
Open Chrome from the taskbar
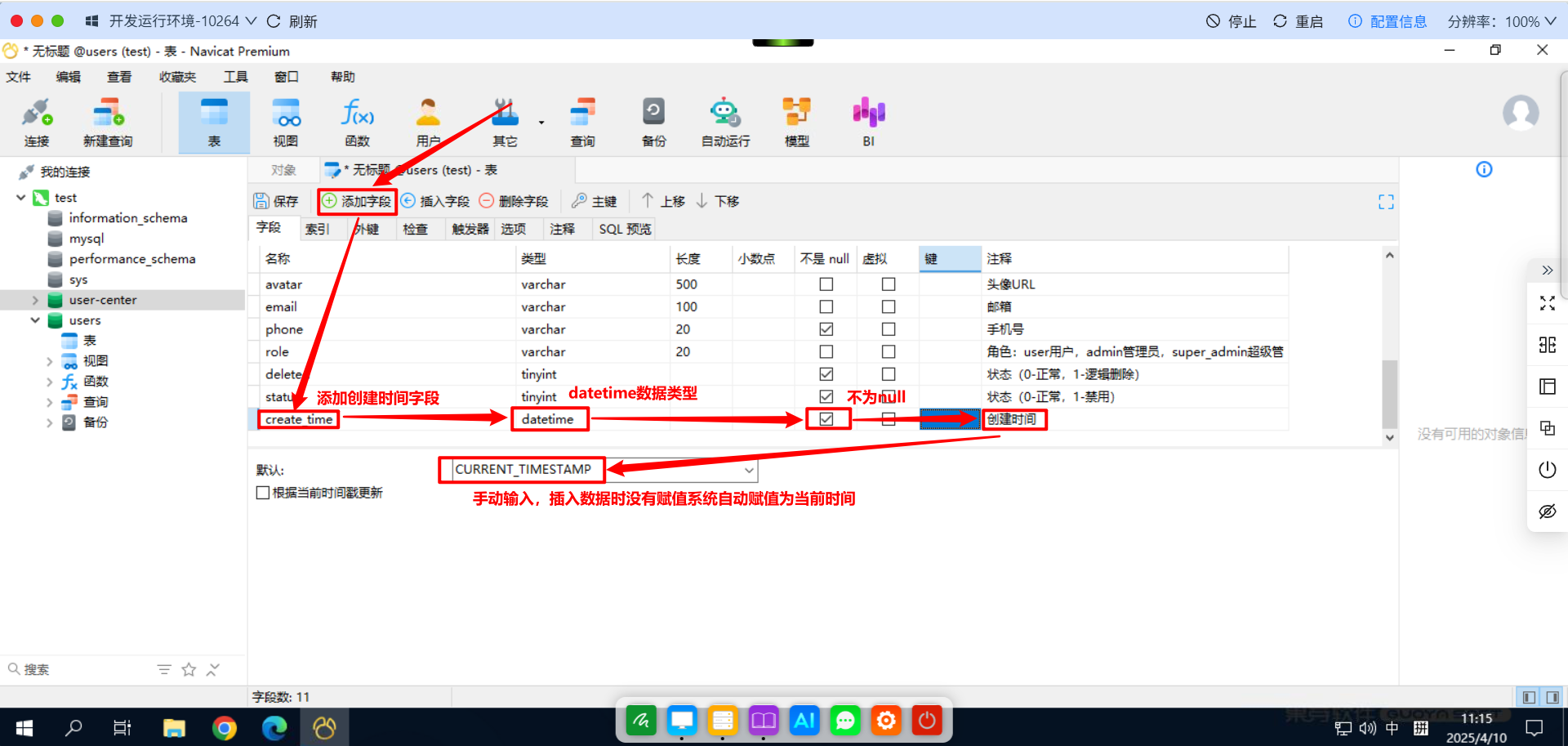224,727
